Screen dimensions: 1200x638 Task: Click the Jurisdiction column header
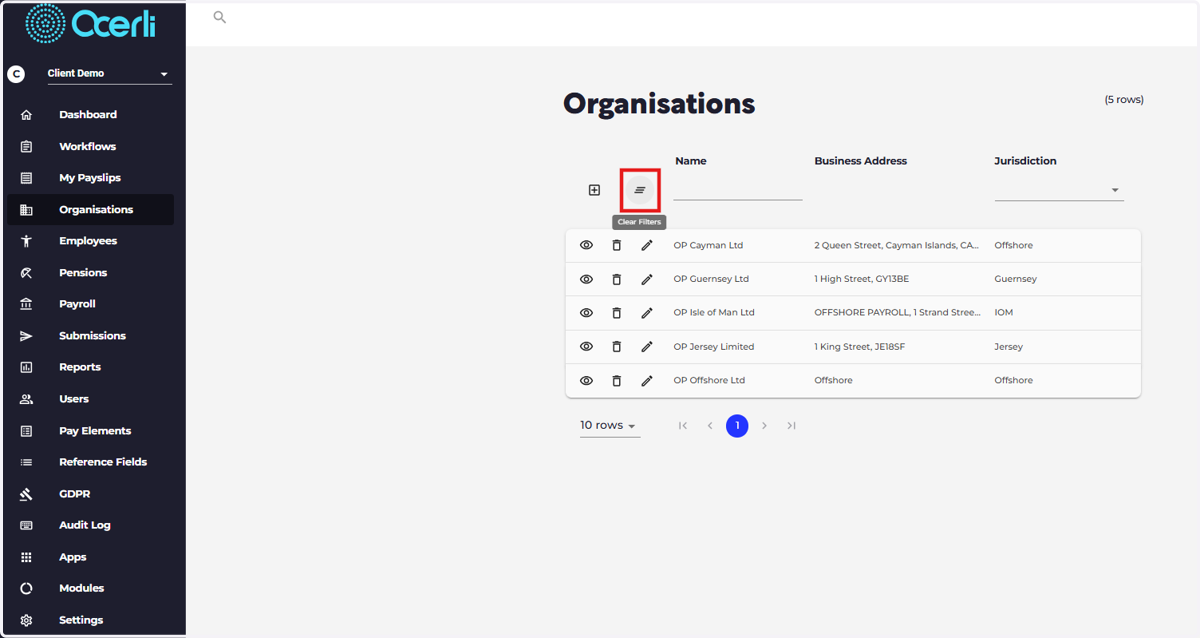1025,161
